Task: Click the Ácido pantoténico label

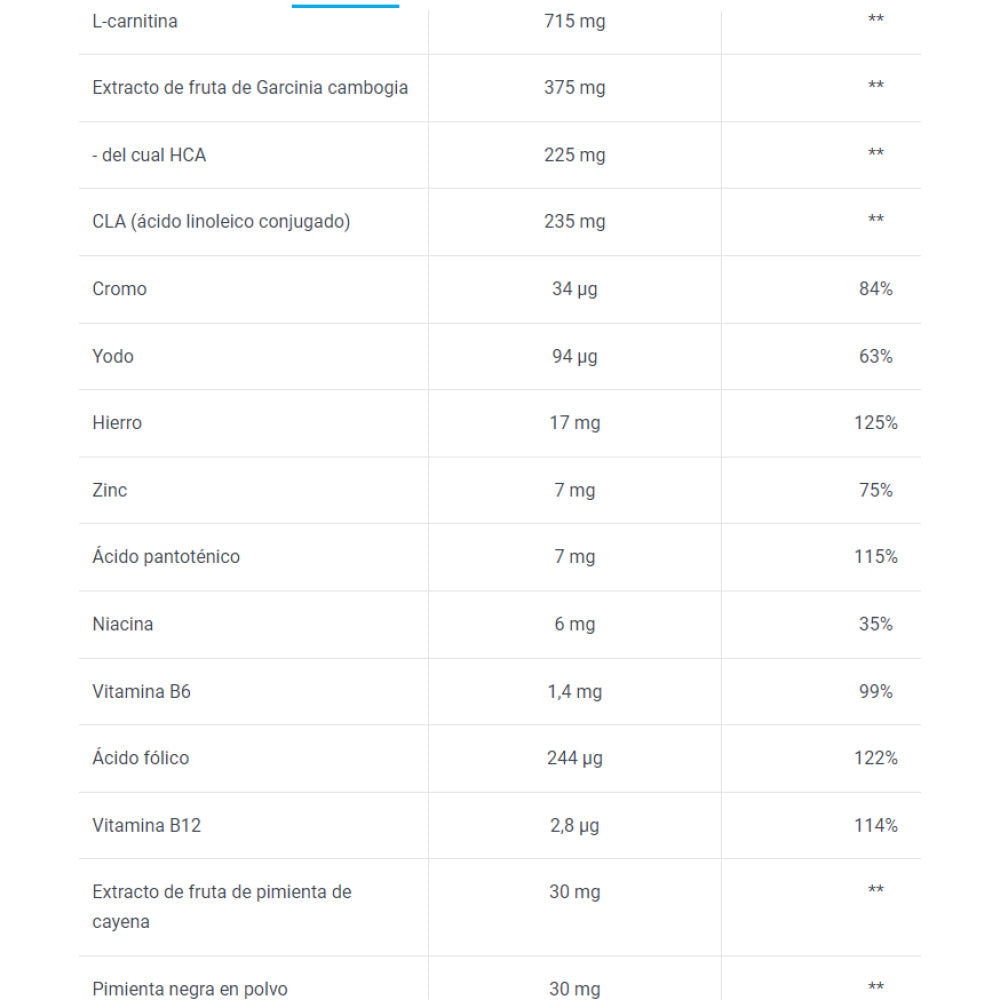Action: pyautogui.click(x=166, y=557)
